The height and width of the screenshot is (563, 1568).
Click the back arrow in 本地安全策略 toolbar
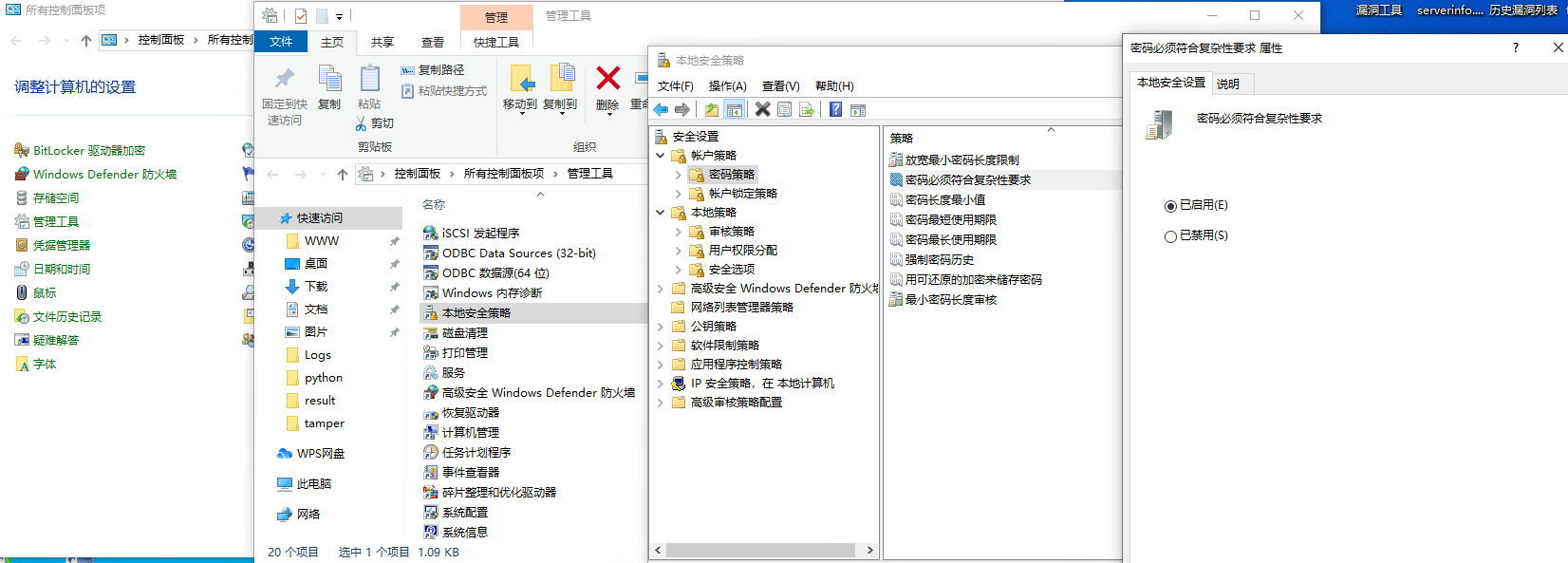(x=661, y=109)
